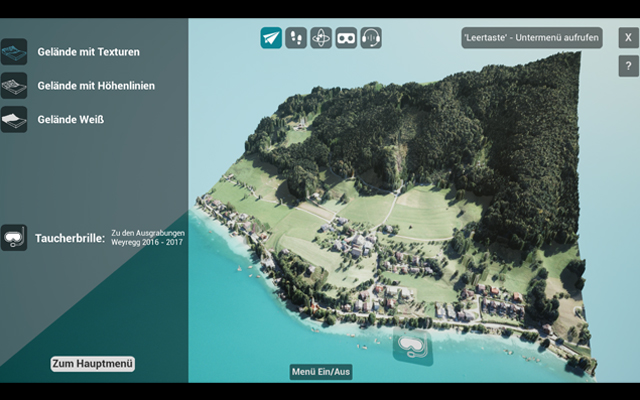Viewport: 640px width, 400px height.
Task: Click the 'Leertaste' - Untermenü aufrufen hint
Action: (532, 38)
